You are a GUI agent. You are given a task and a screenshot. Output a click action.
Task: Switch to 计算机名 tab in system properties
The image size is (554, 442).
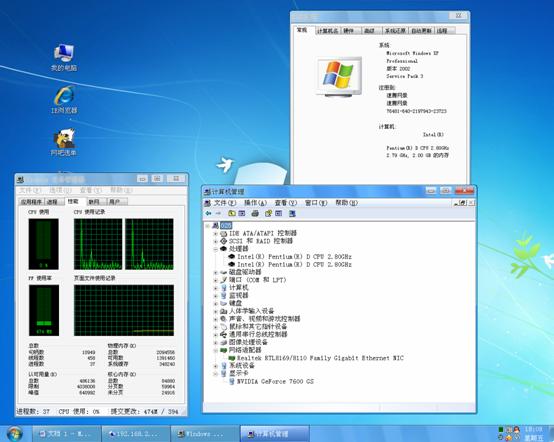click(x=328, y=31)
